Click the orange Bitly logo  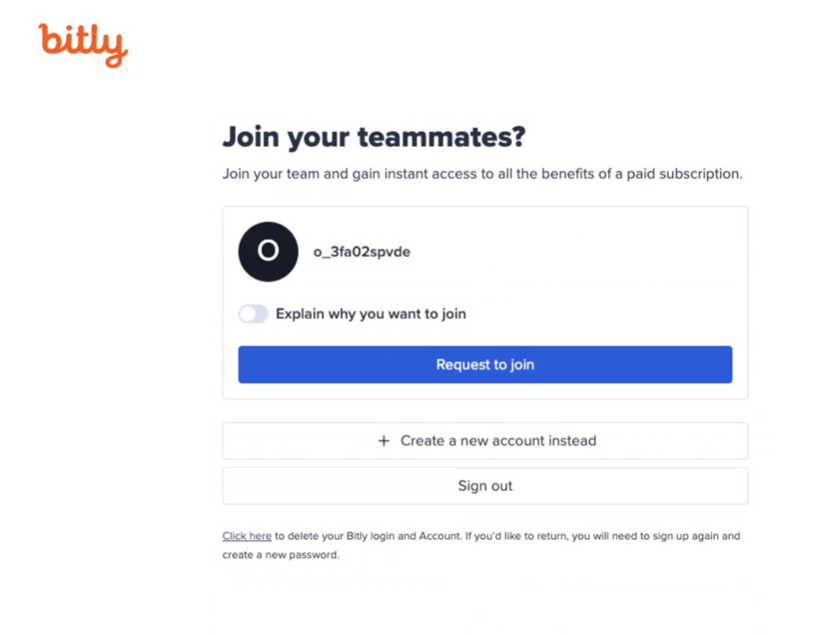(83, 45)
